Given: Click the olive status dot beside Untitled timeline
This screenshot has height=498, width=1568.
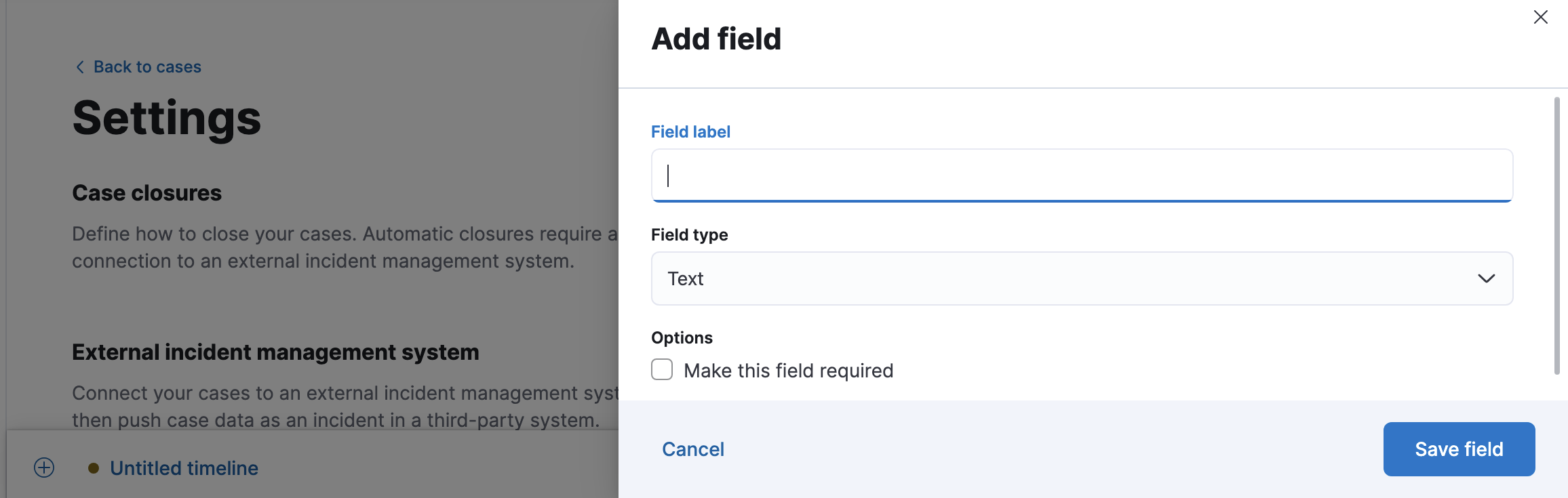Looking at the screenshot, I should coord(94,468).
